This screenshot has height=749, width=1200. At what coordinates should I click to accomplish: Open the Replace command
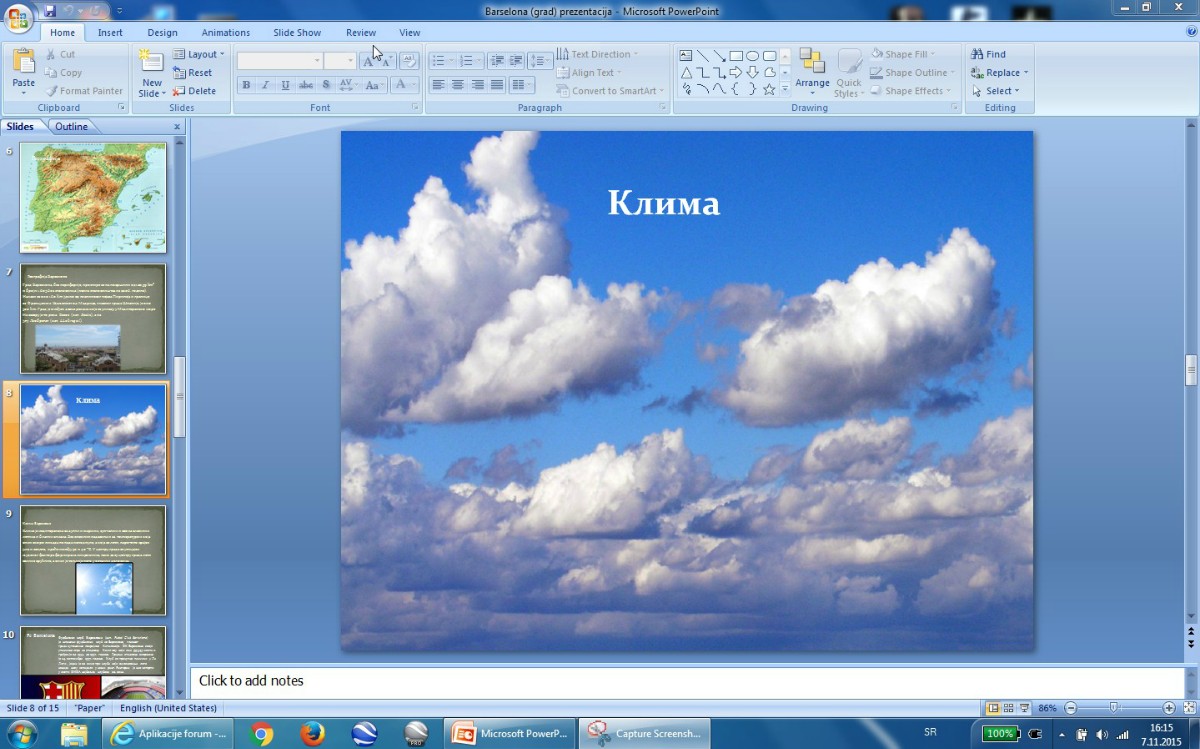[x=1000, y=72]
